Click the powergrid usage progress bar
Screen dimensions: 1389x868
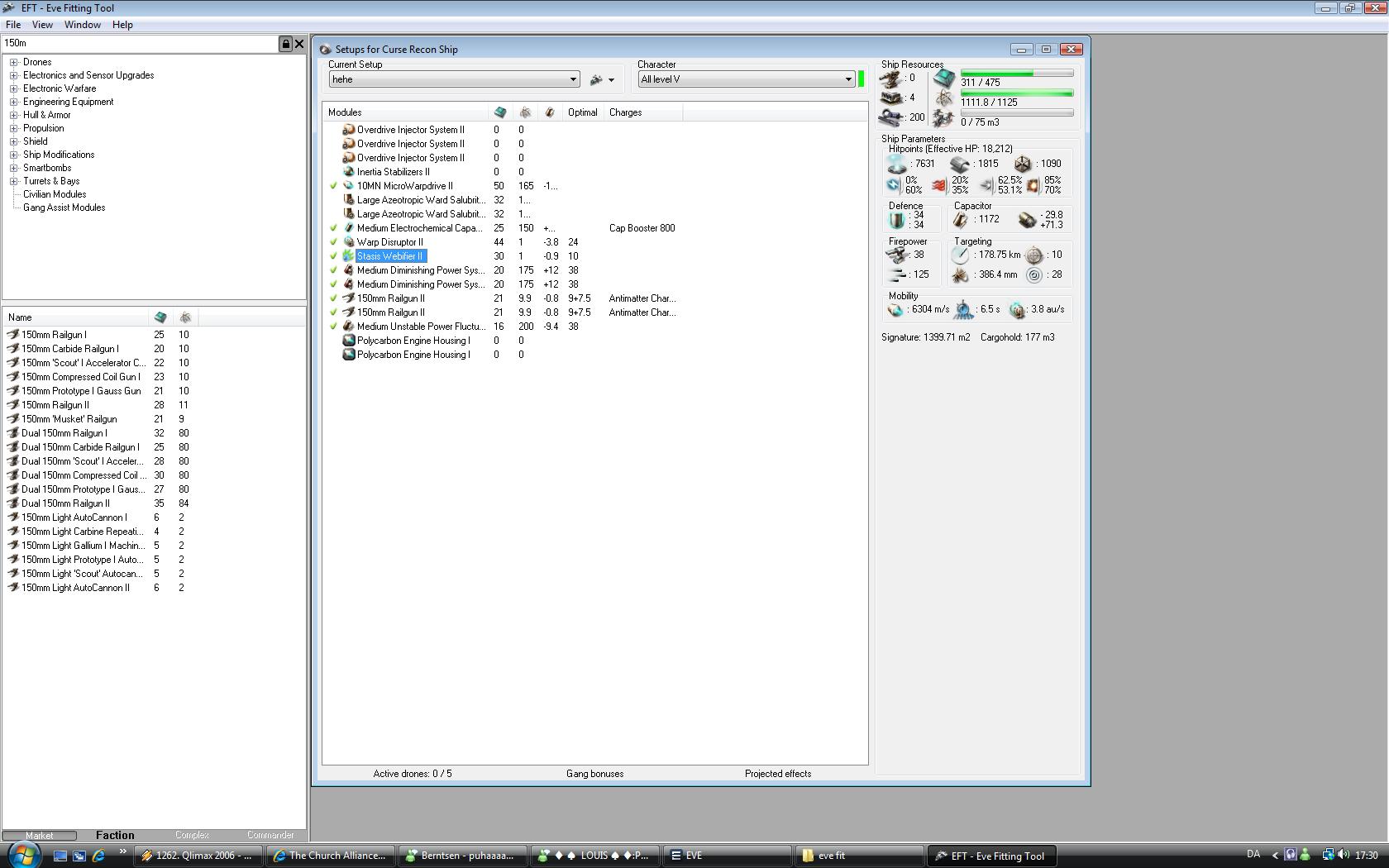(x=1017, y=93)
